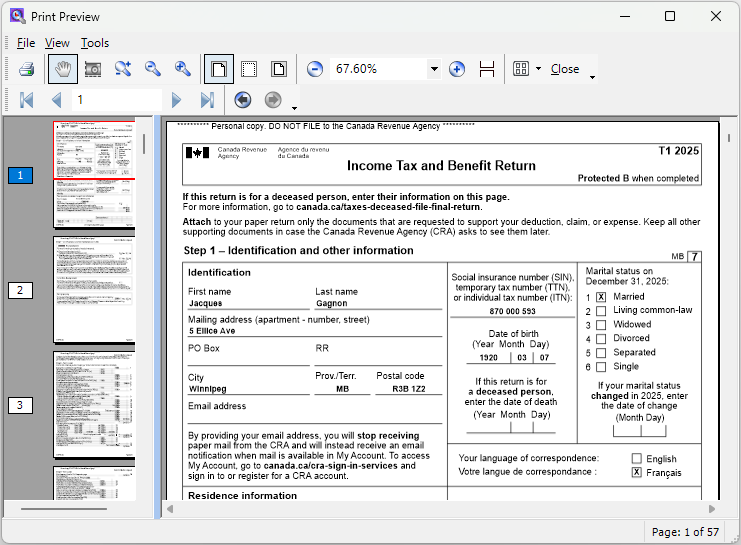
Task: Jump to the last page
Action: tap(207, 100)
